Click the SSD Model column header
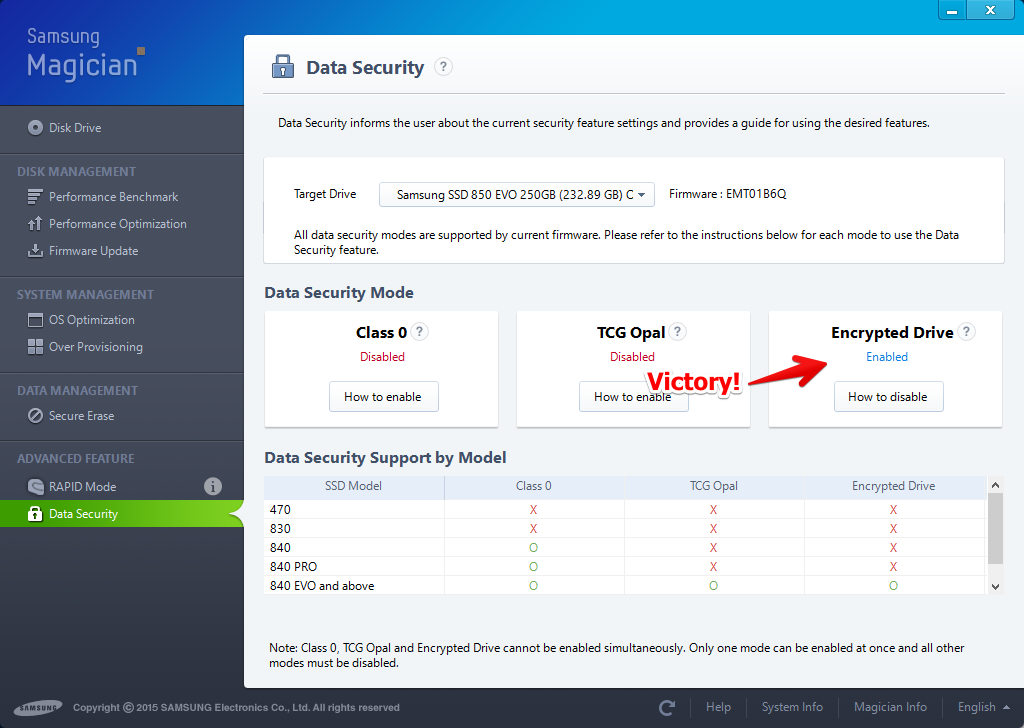The height and width of the screenshot is (728, 1024). 353,486
